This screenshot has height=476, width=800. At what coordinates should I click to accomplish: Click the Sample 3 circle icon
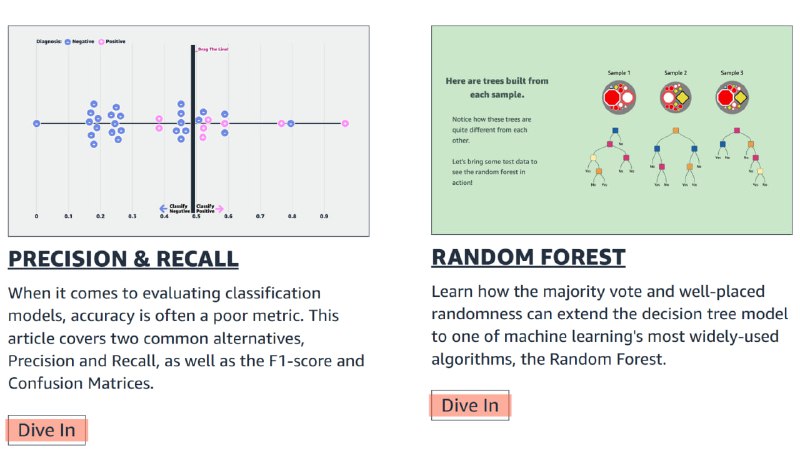732,97
